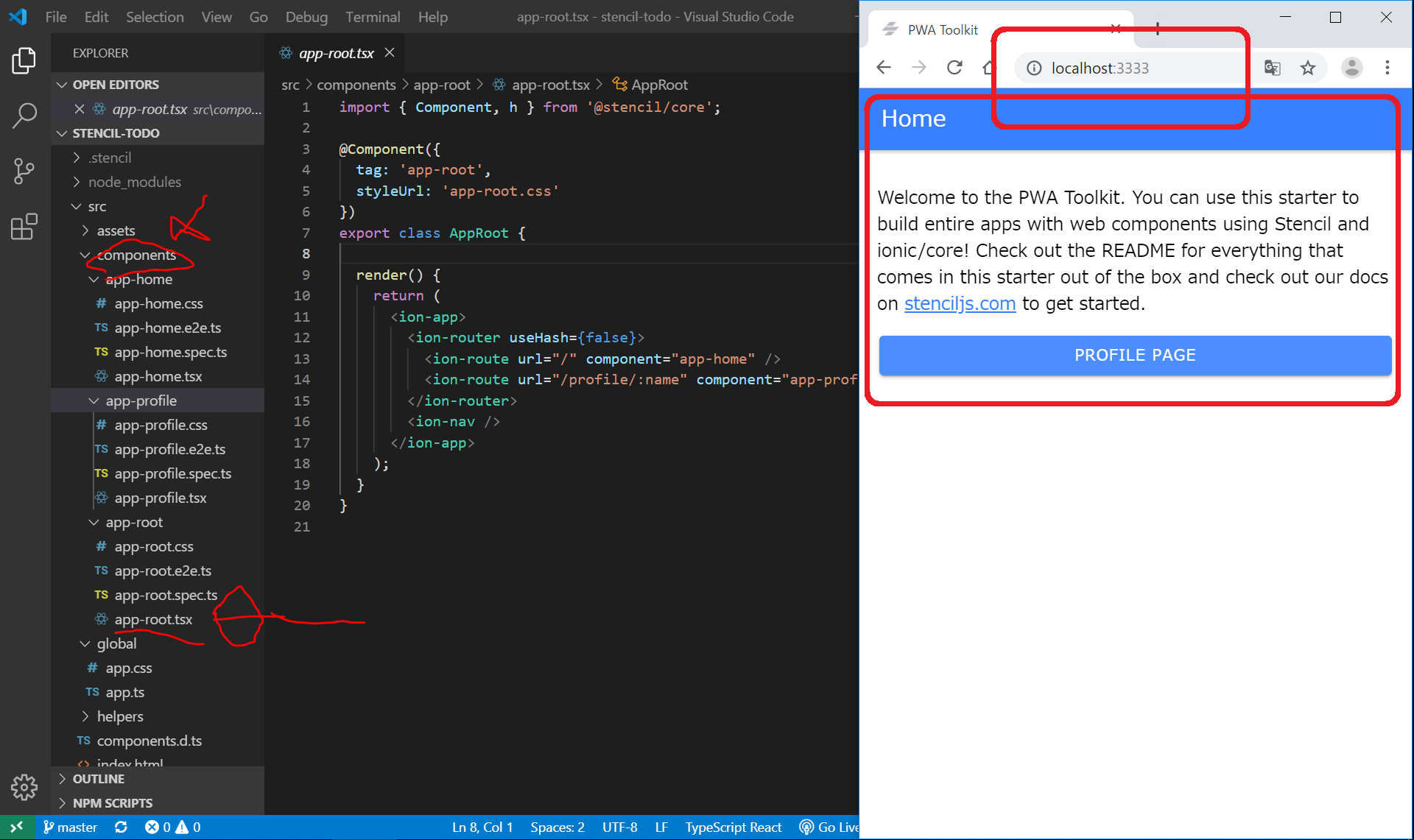
Task: Click the PROFILE PAGE button
Action: (x=1134, y=356)
